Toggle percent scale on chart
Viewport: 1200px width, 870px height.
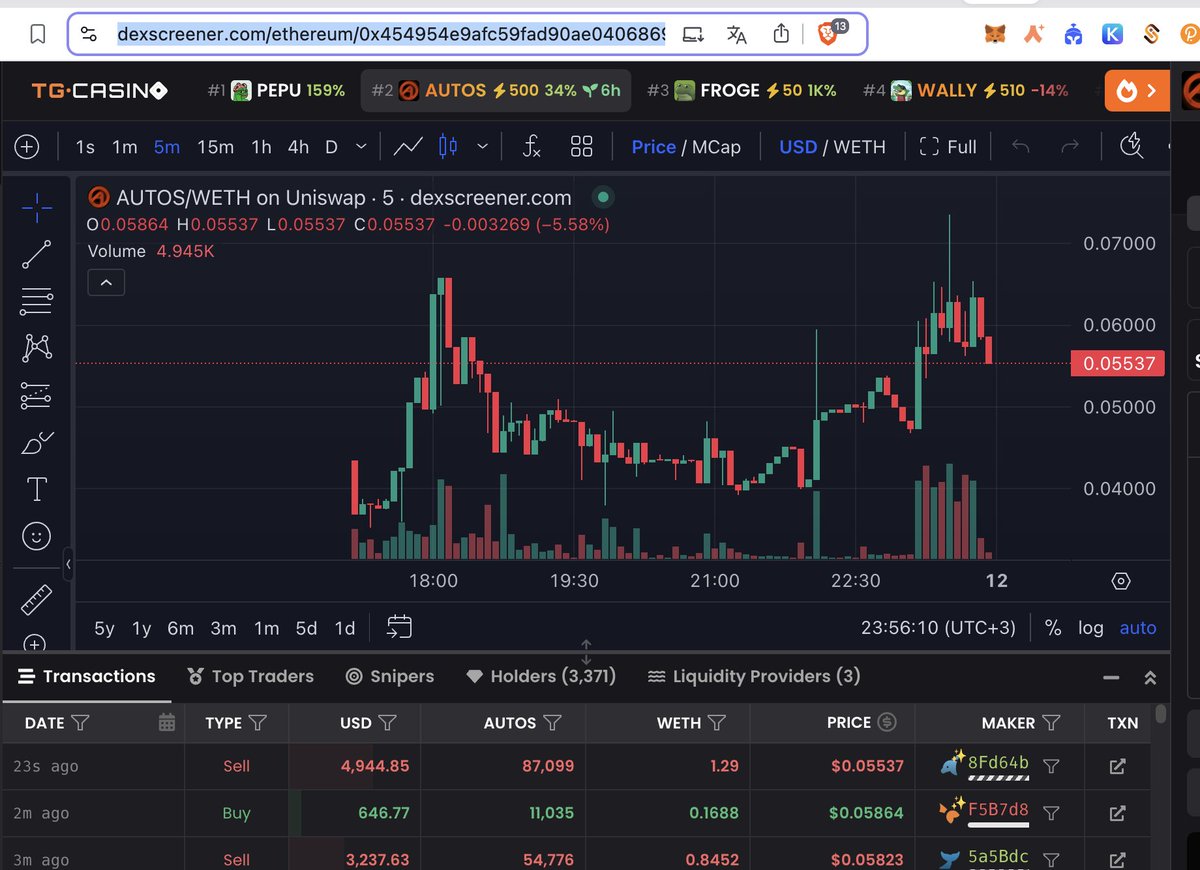(x=1053, y=628)
